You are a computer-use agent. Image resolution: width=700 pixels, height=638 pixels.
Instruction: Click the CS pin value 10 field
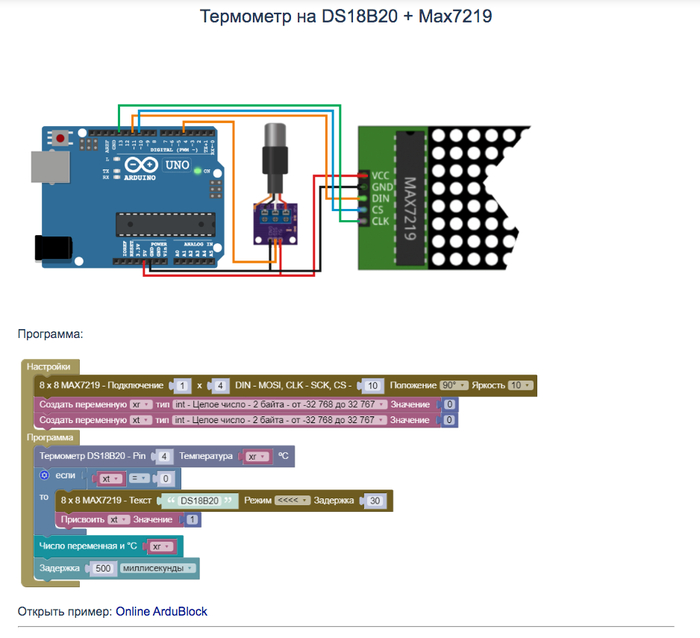[x=370, y=385]
